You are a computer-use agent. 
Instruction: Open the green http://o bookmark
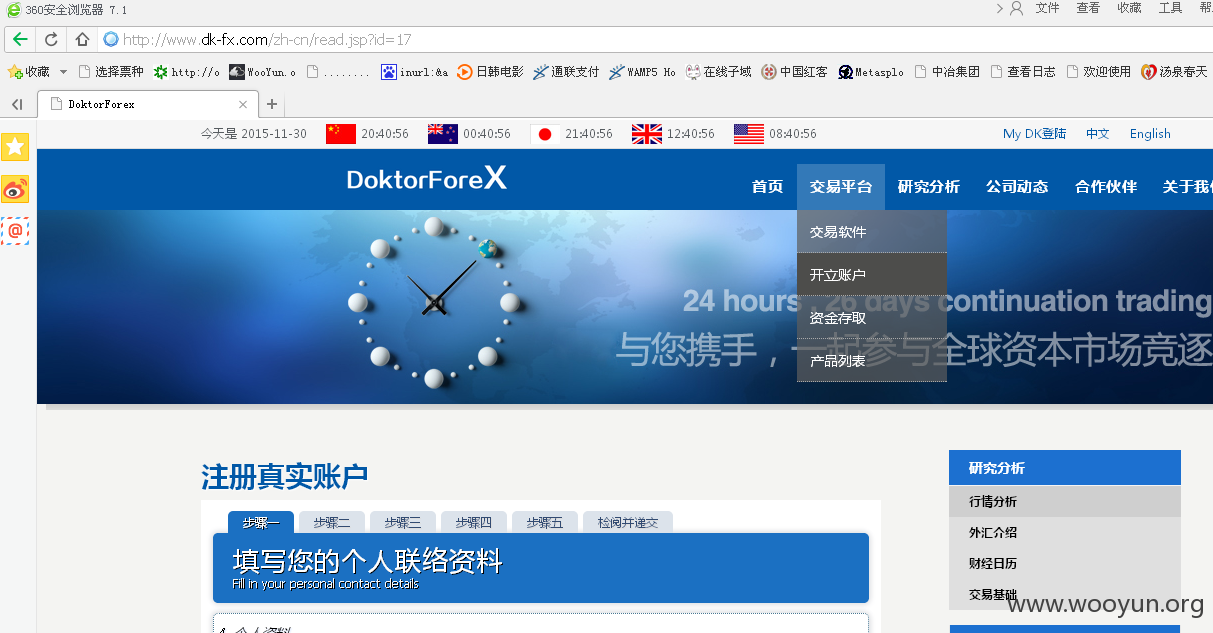click(x=186, y=72)
